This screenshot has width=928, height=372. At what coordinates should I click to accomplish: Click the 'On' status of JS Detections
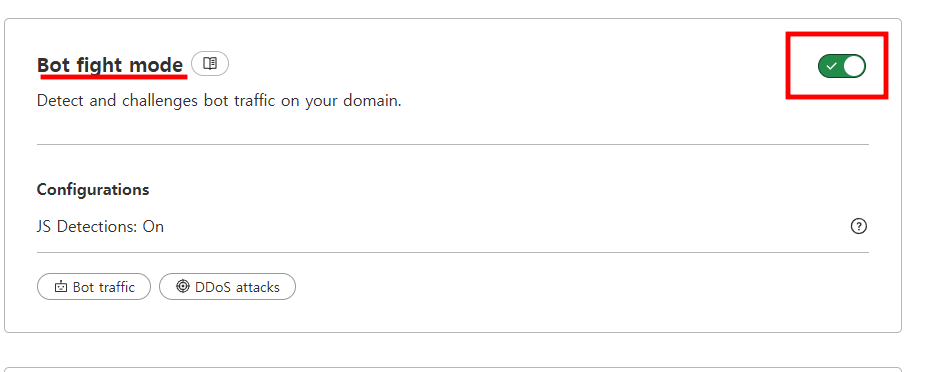[x=153, y=227]
